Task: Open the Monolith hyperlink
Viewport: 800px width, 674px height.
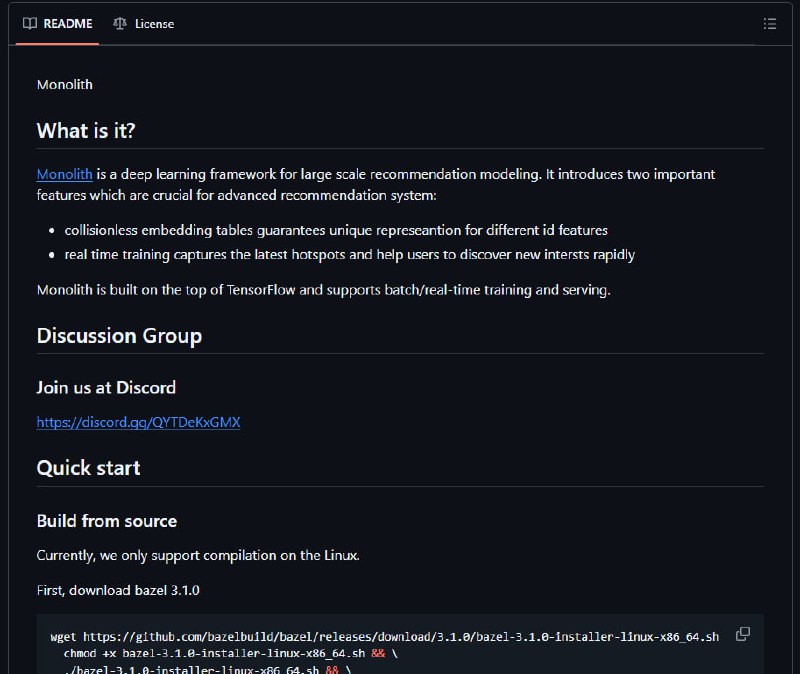Action: click(64, 174)
